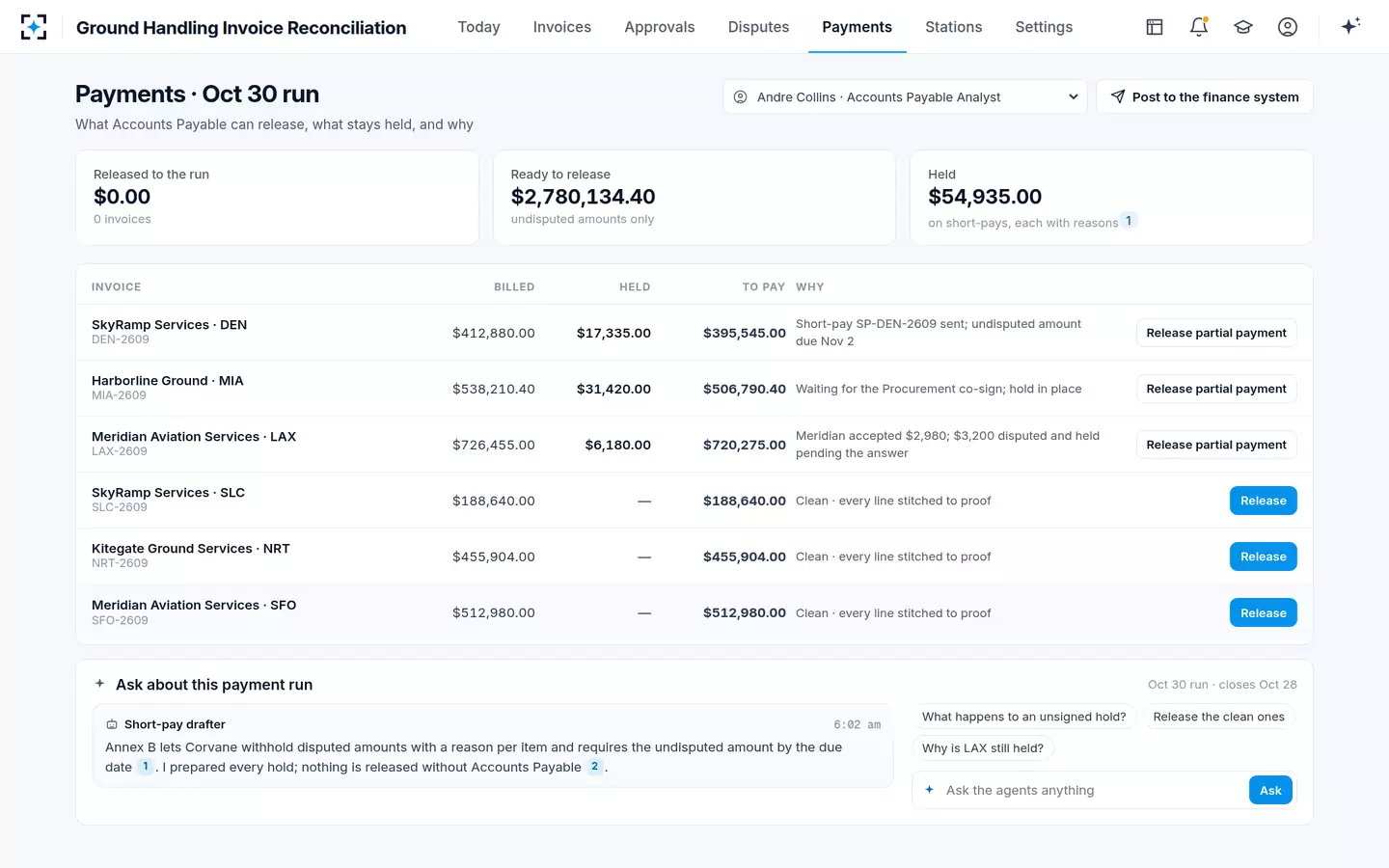Screen dimensions: 1389x868
Task: Click the $2,780,134.40 ready to release total
Action: [584, 197]
